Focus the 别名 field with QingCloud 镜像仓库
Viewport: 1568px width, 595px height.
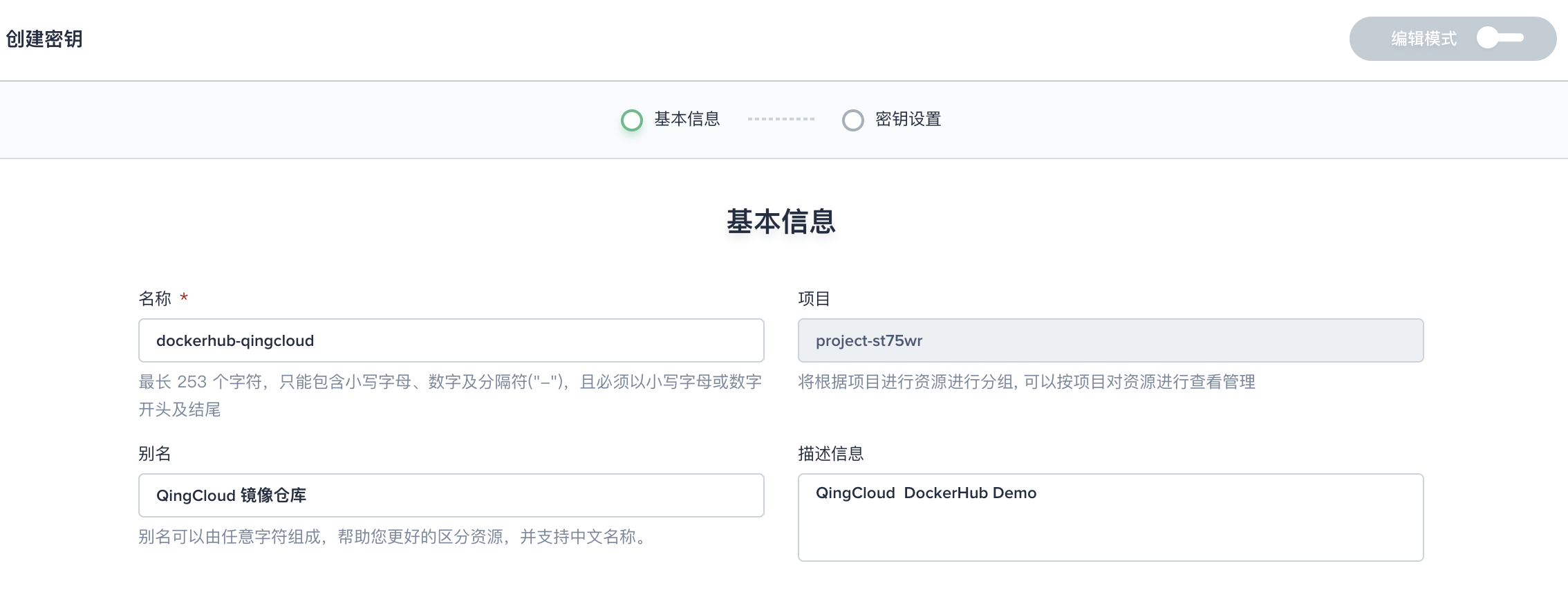coord(451,495)
